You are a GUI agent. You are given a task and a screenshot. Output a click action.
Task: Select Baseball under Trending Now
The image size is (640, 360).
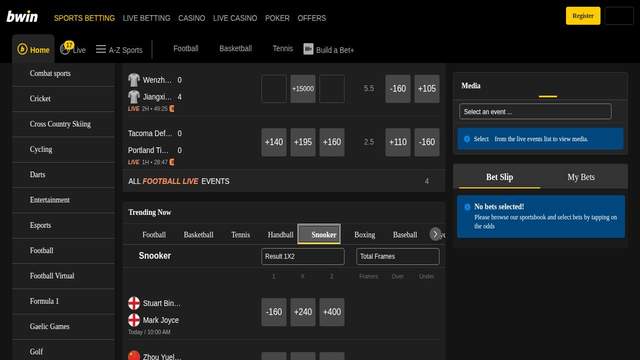pos(405,235)
